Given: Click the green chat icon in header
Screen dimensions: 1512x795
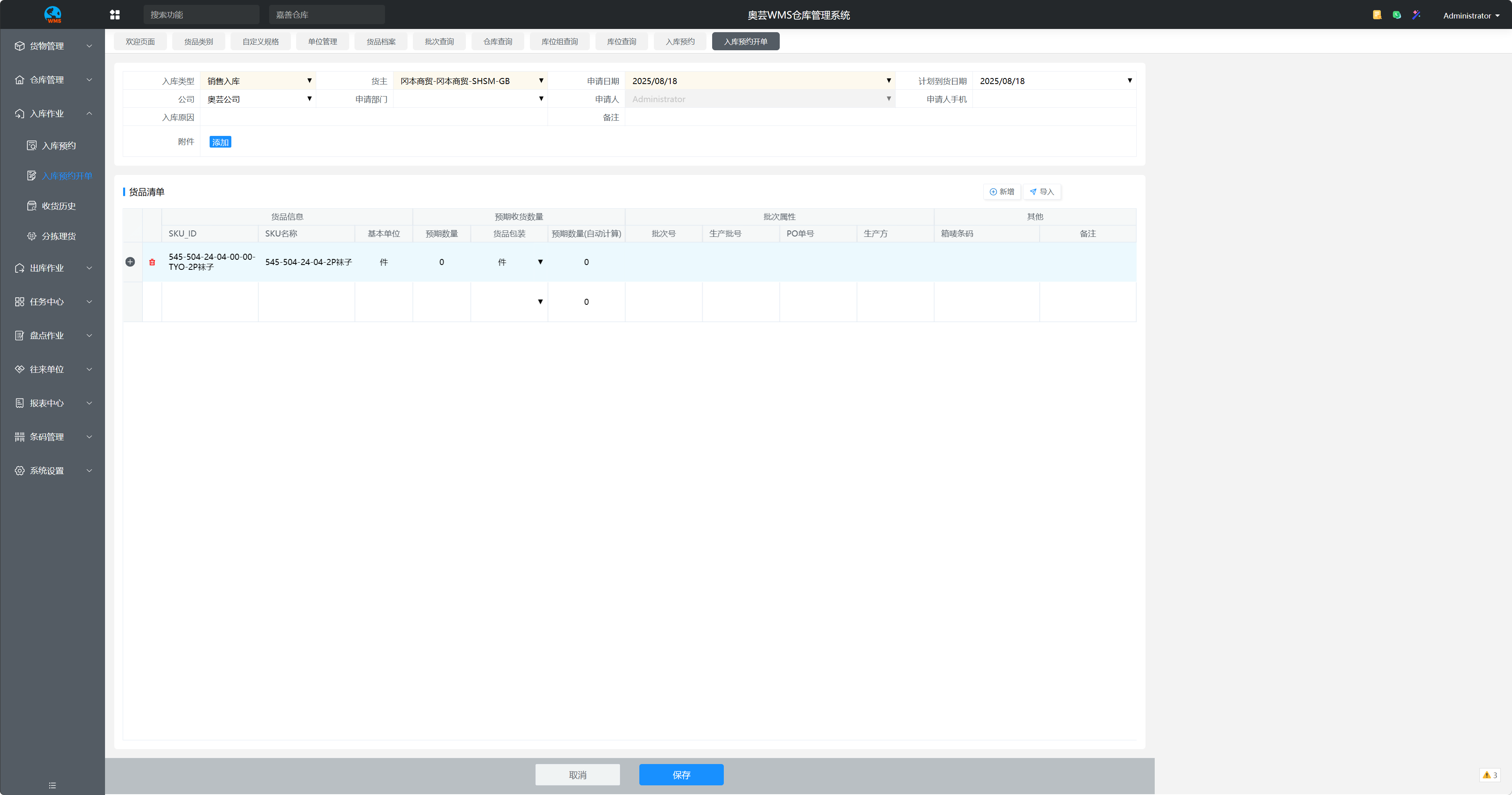Looking at the screenshot, I should click(x=1397, y=14).
